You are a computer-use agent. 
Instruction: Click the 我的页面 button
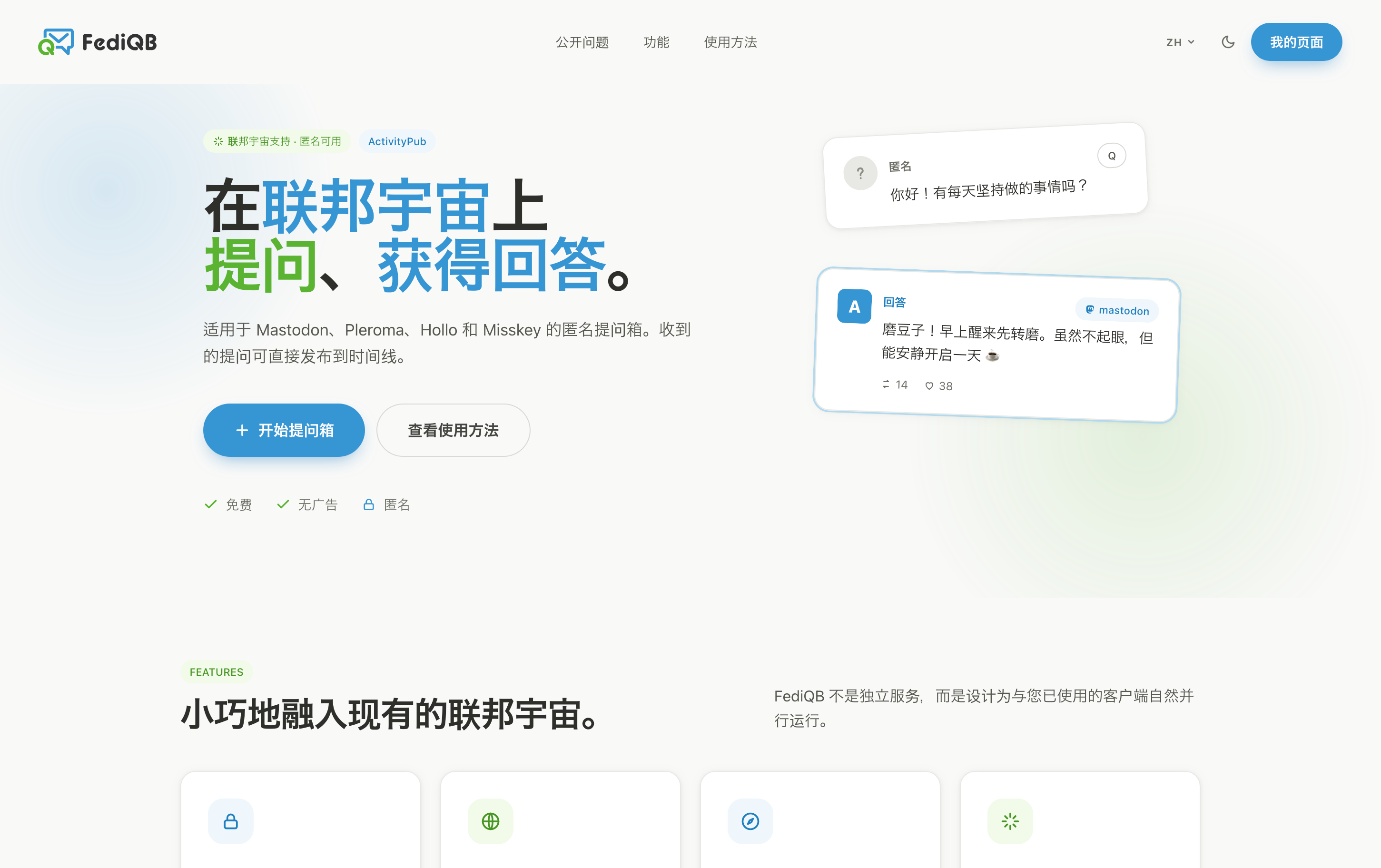tap(1296, 42)
